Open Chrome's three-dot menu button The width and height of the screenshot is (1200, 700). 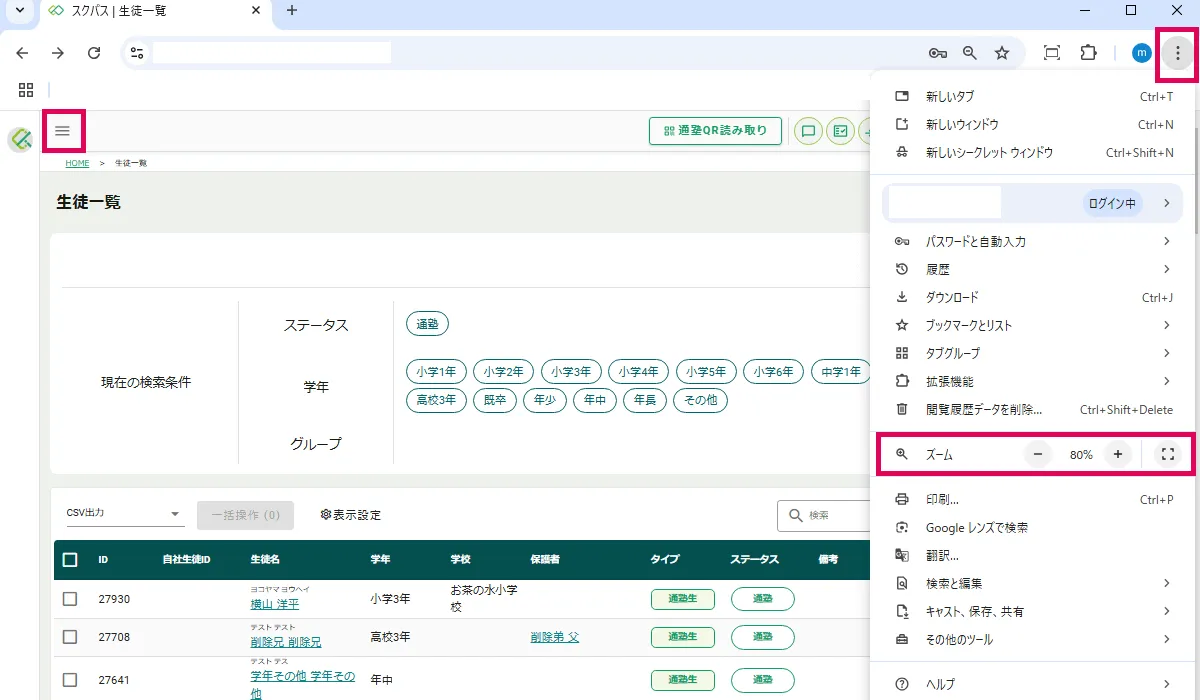pyautogui.click(x=1177, y=53)
